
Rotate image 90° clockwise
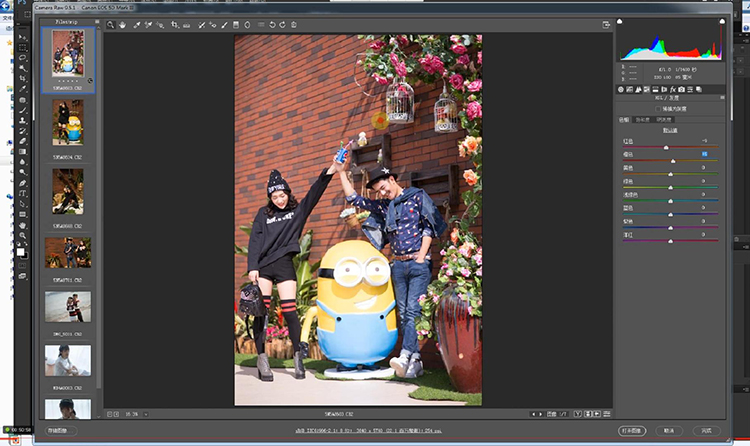(x=283, y=25)
